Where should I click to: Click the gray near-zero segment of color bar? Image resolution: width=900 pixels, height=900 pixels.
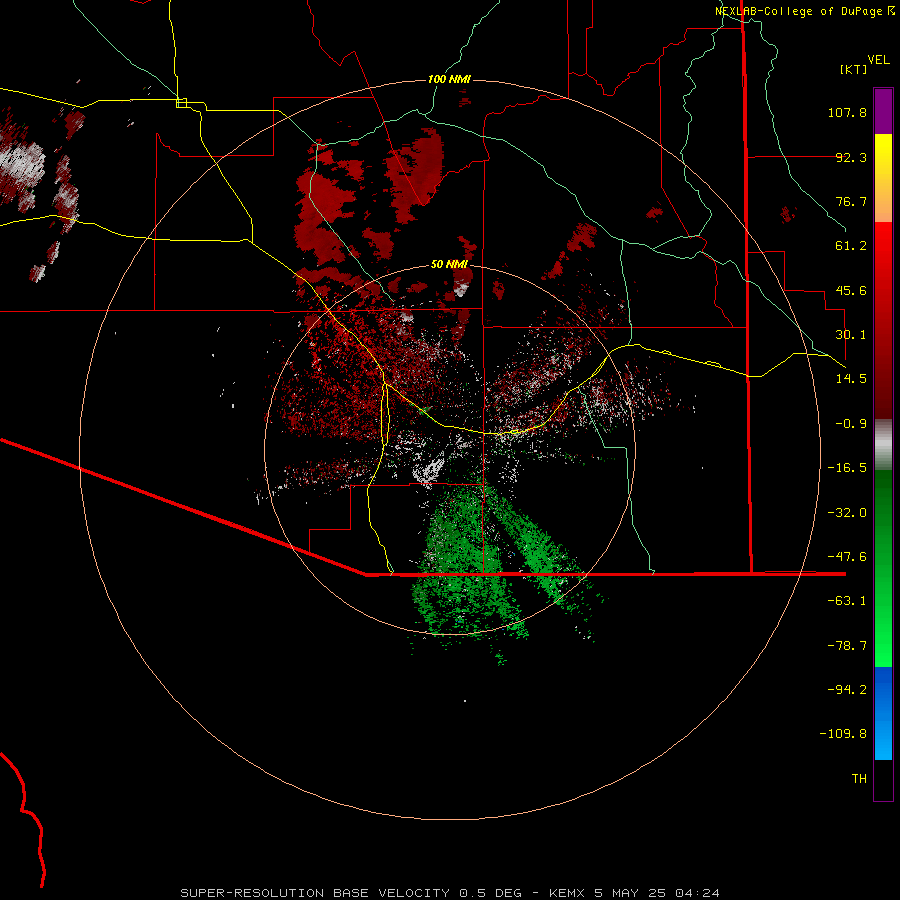tap(883, 445)
